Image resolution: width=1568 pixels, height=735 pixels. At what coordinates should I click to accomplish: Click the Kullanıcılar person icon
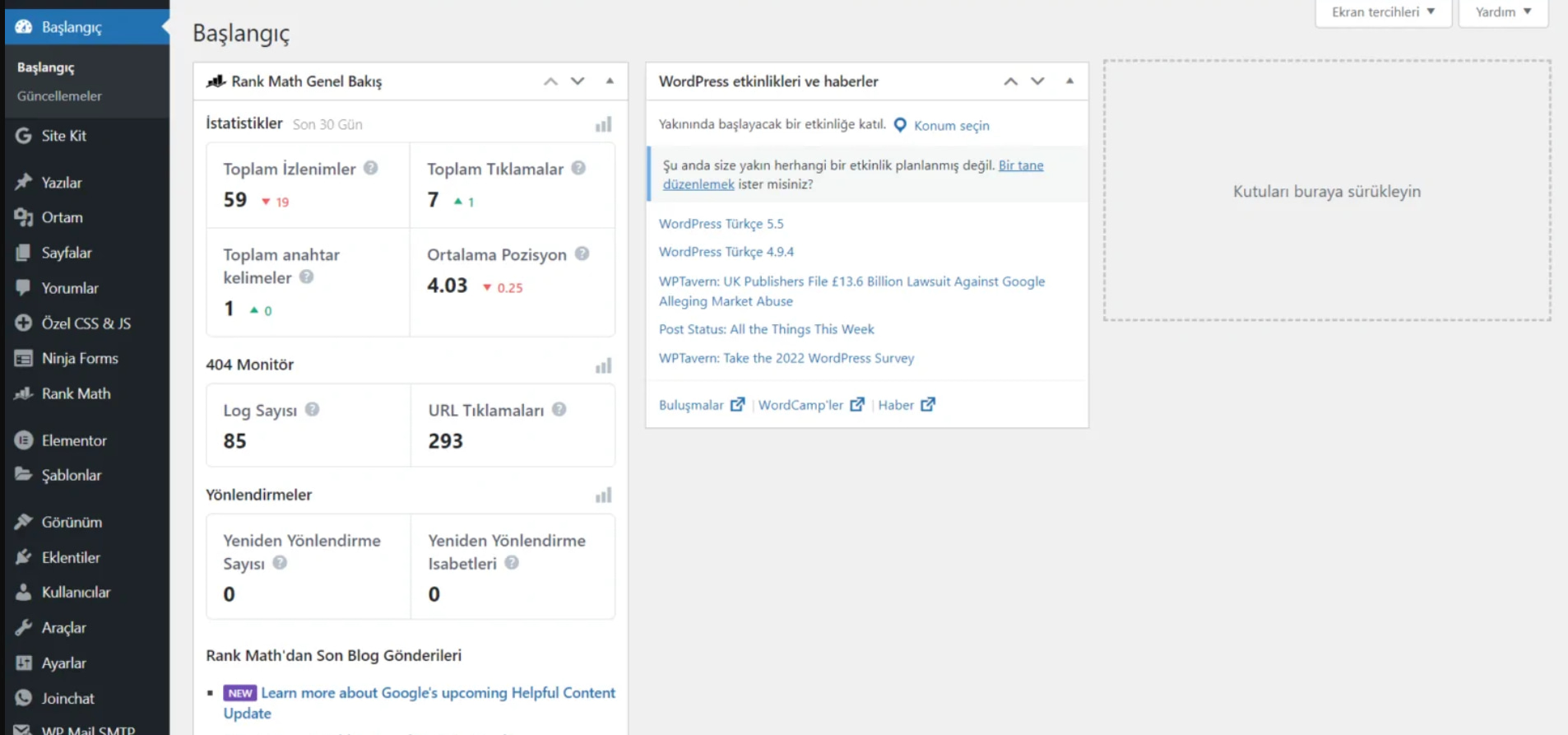click(x=24, y=593)
